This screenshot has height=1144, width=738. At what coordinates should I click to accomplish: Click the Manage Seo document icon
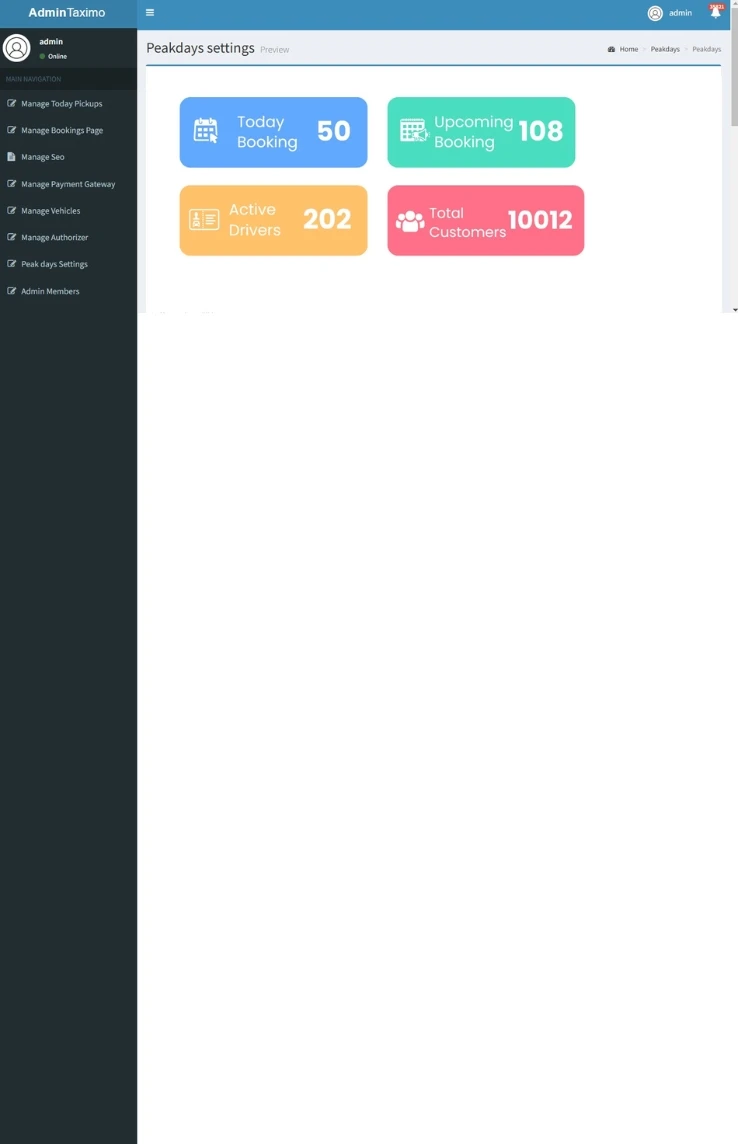click(x=11, y=157)
